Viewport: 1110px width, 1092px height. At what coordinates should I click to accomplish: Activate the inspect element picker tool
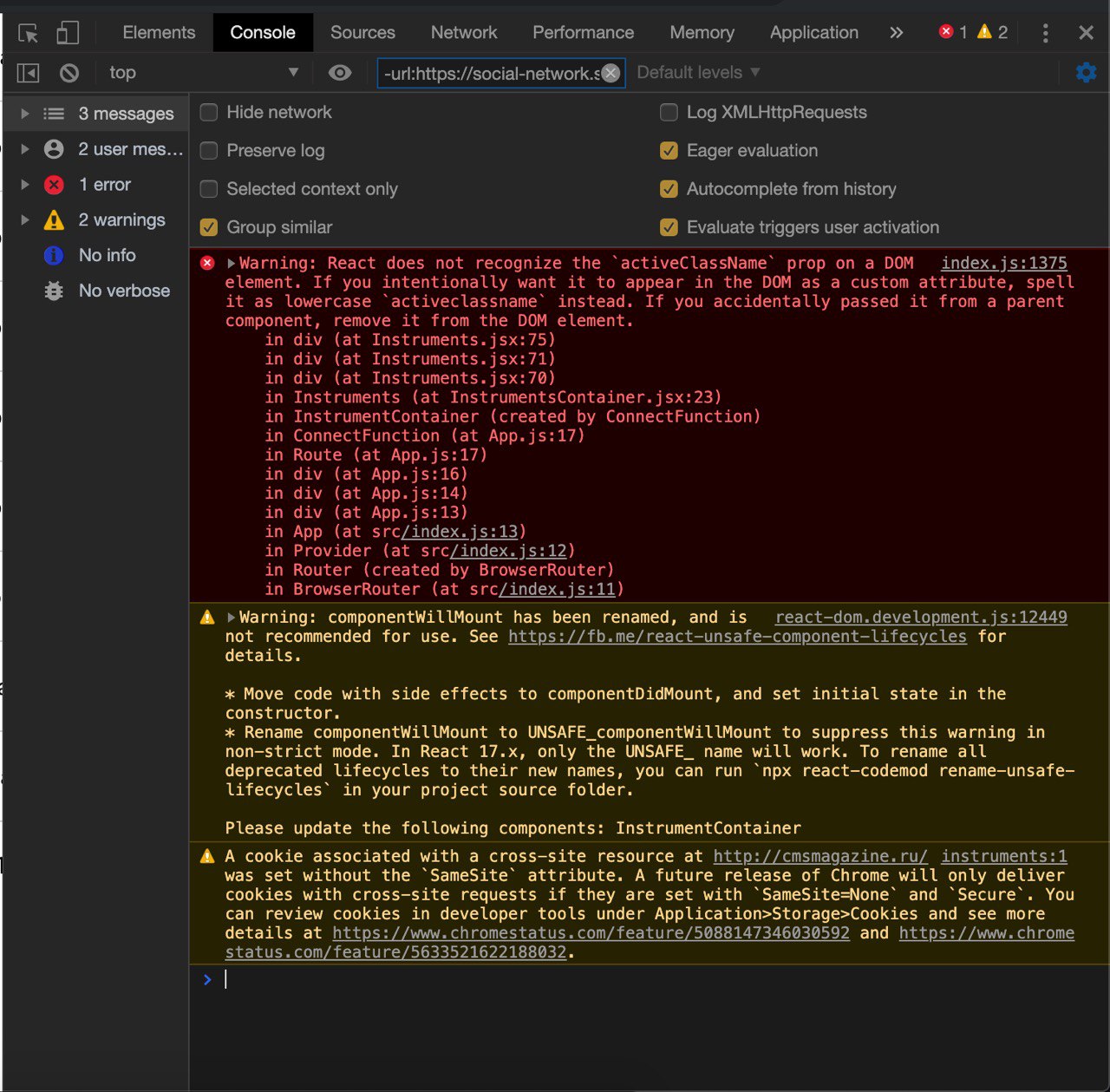click(28, 33)
